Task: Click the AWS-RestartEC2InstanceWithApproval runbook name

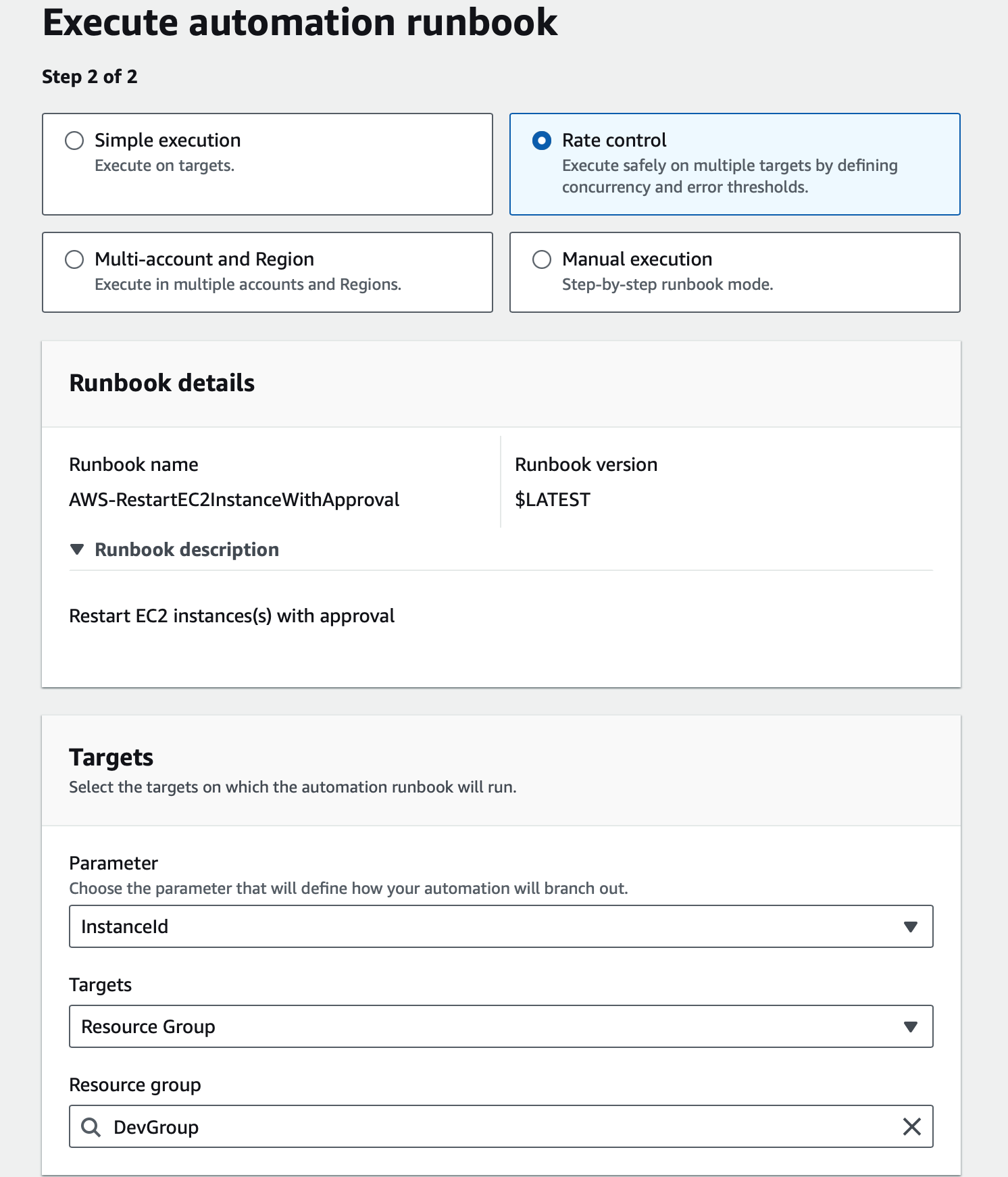Action: [234, 499]
